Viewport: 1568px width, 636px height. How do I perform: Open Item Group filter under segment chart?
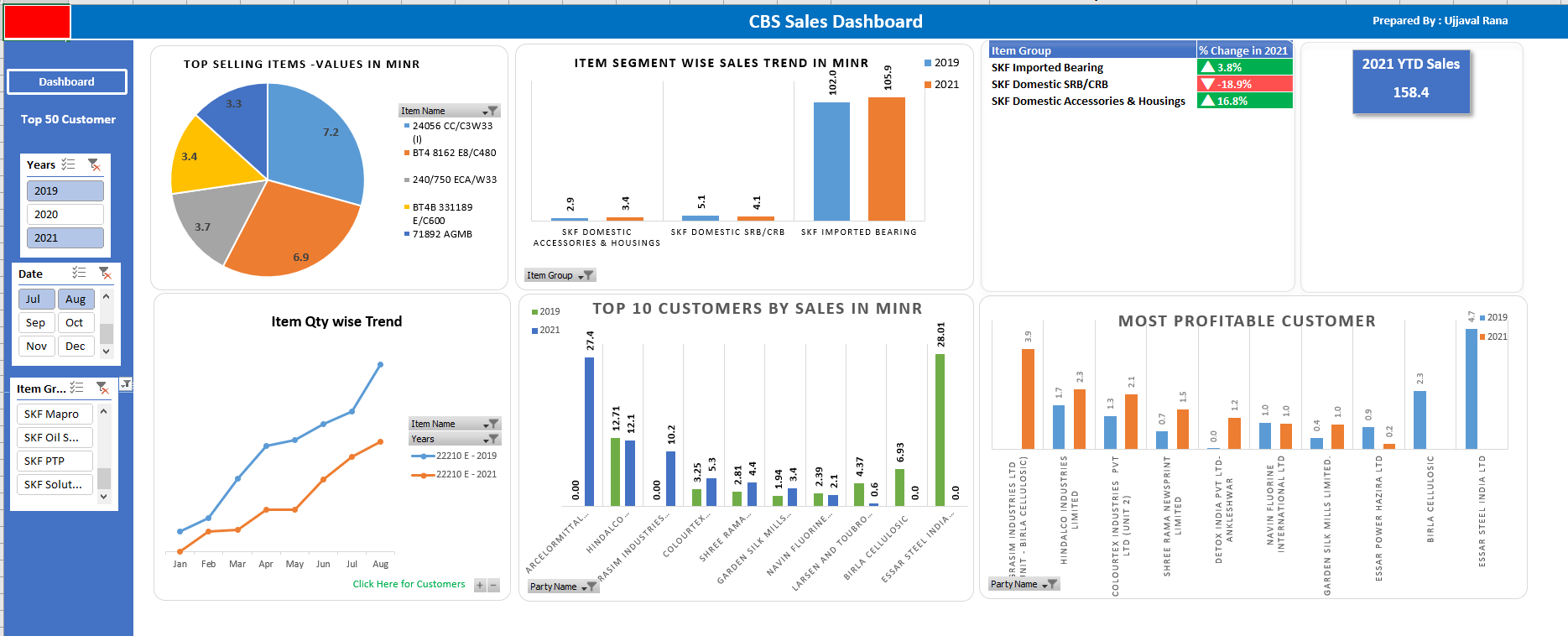click(x=586, y=275)
